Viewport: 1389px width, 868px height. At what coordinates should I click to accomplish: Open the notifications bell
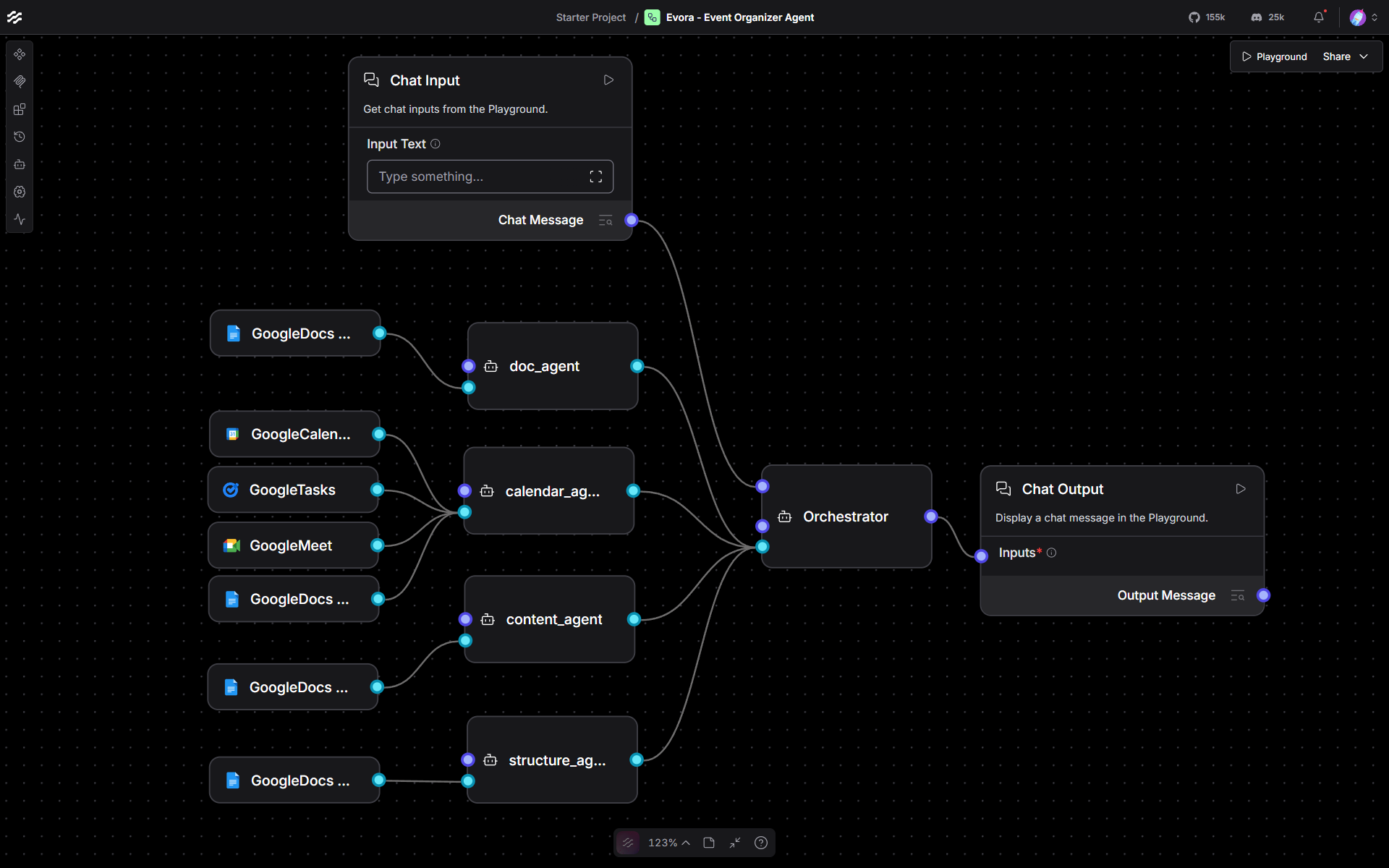(1319, 17)
